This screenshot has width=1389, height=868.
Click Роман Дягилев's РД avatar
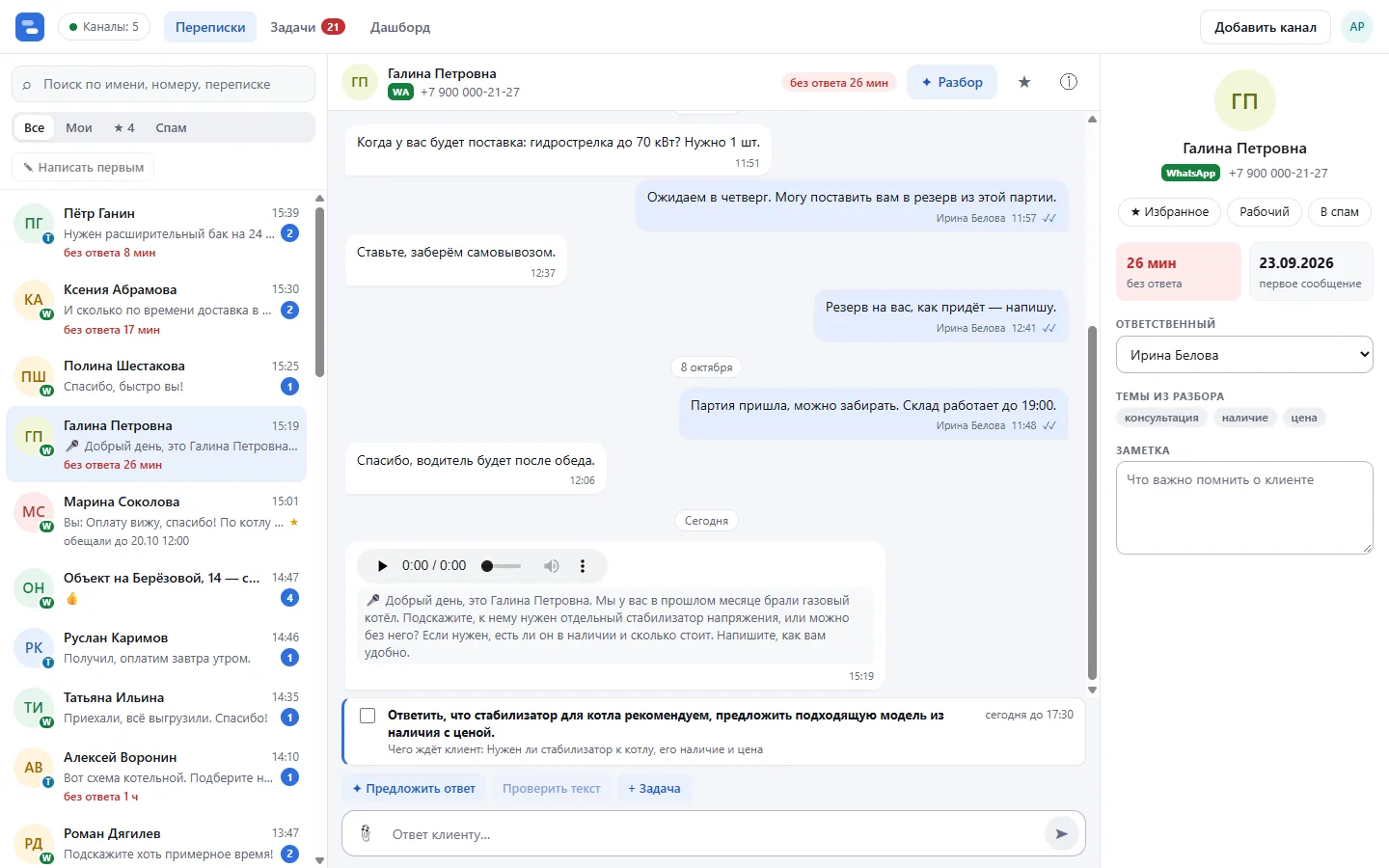coord(34,844)
